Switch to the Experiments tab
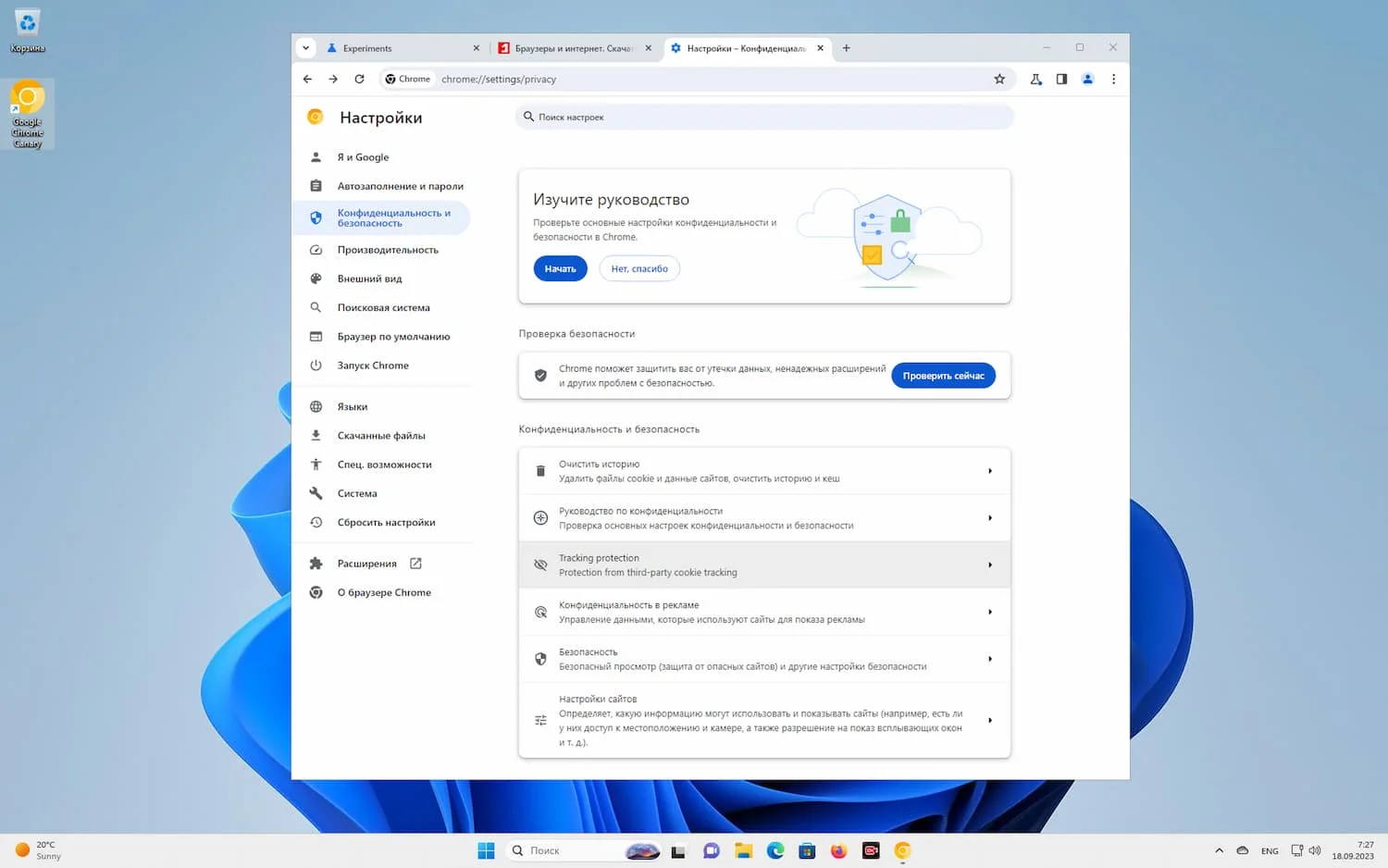Screen dimensions: 1388x868 tap(400, 48)
